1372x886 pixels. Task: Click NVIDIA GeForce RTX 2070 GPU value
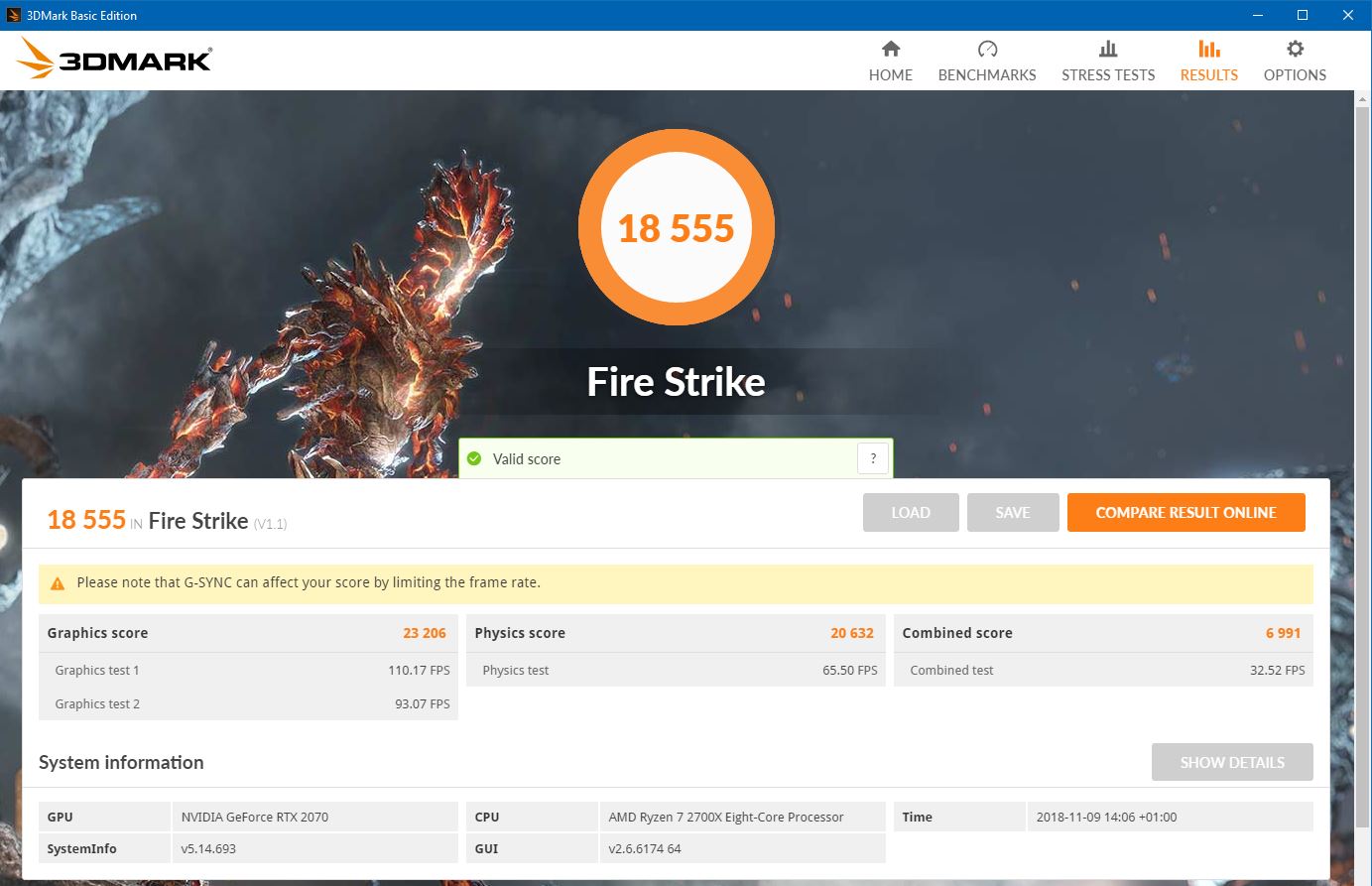click(255, 818)
